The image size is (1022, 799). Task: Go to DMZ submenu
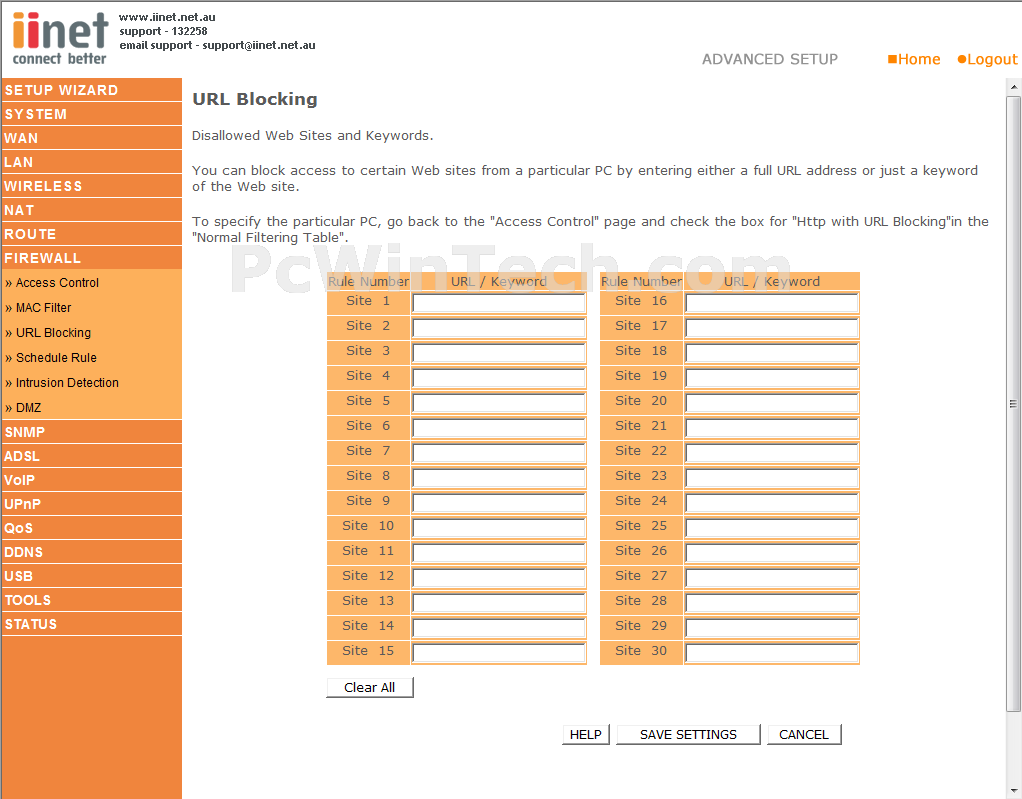[28, 408]
